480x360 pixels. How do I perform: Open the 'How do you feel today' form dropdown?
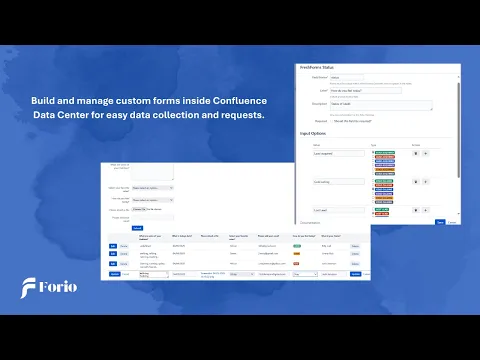[153, 200]
